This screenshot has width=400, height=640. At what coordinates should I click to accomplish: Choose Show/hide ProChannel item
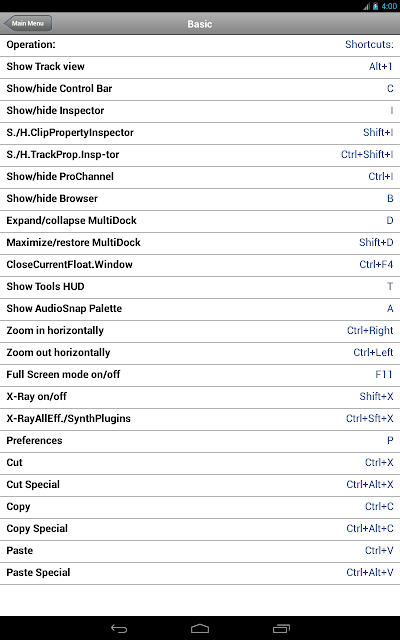[x=200, y=177]
